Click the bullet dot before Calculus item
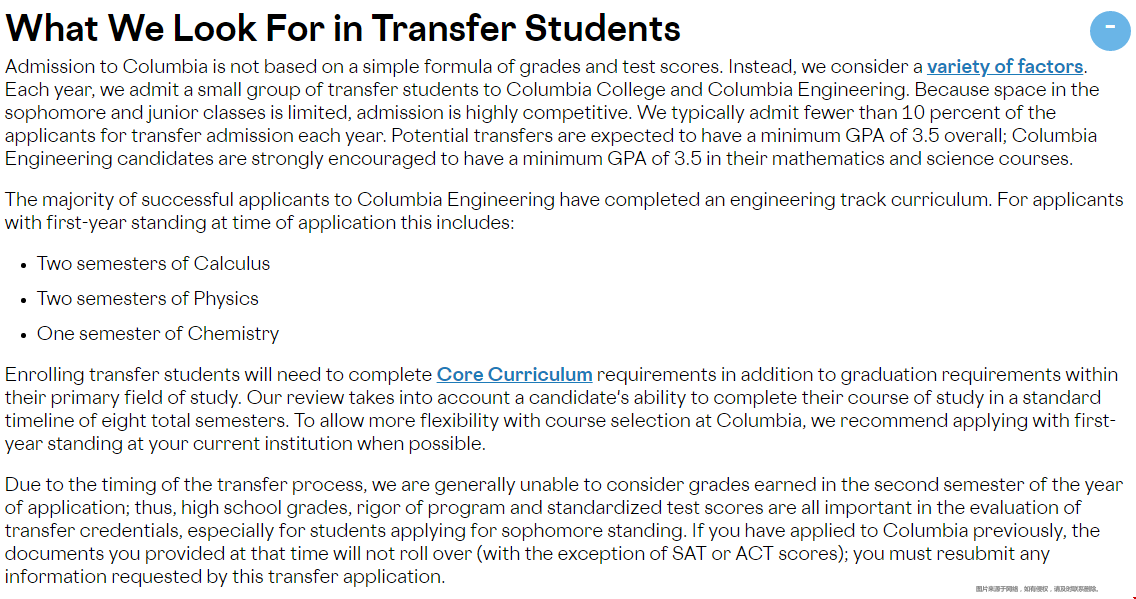 coord(24,265)
